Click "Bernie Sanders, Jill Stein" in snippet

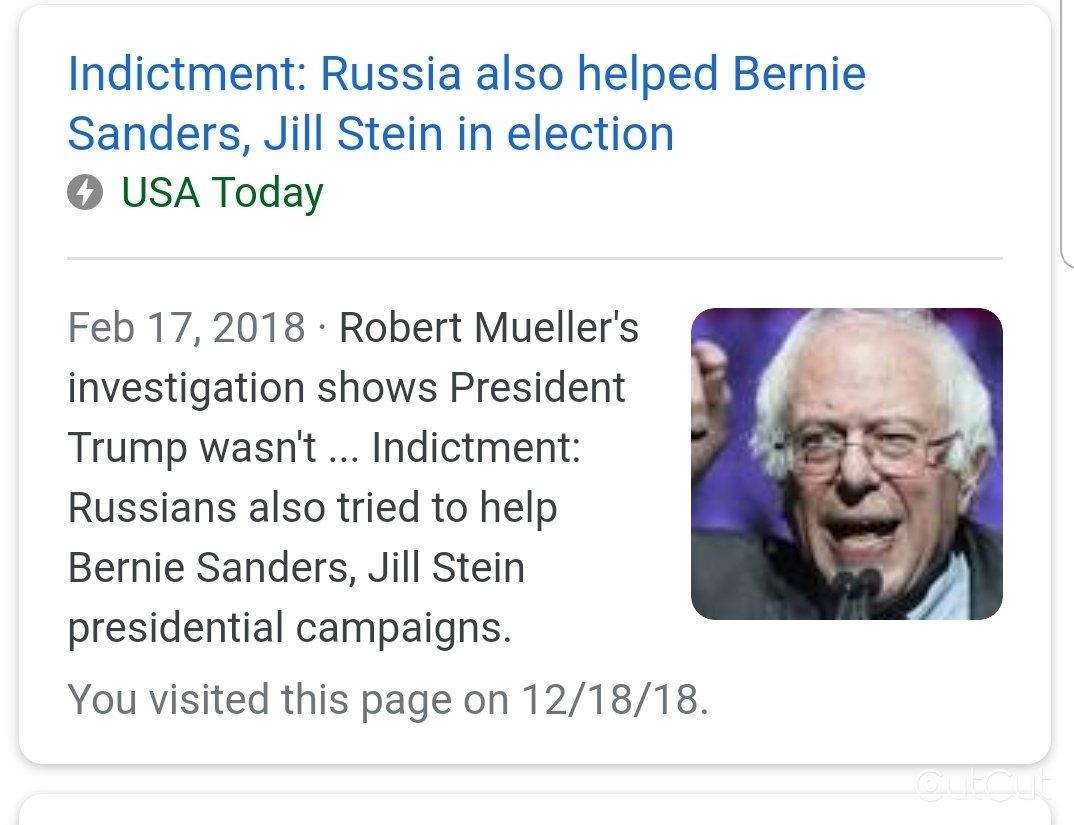pos(297,568)
